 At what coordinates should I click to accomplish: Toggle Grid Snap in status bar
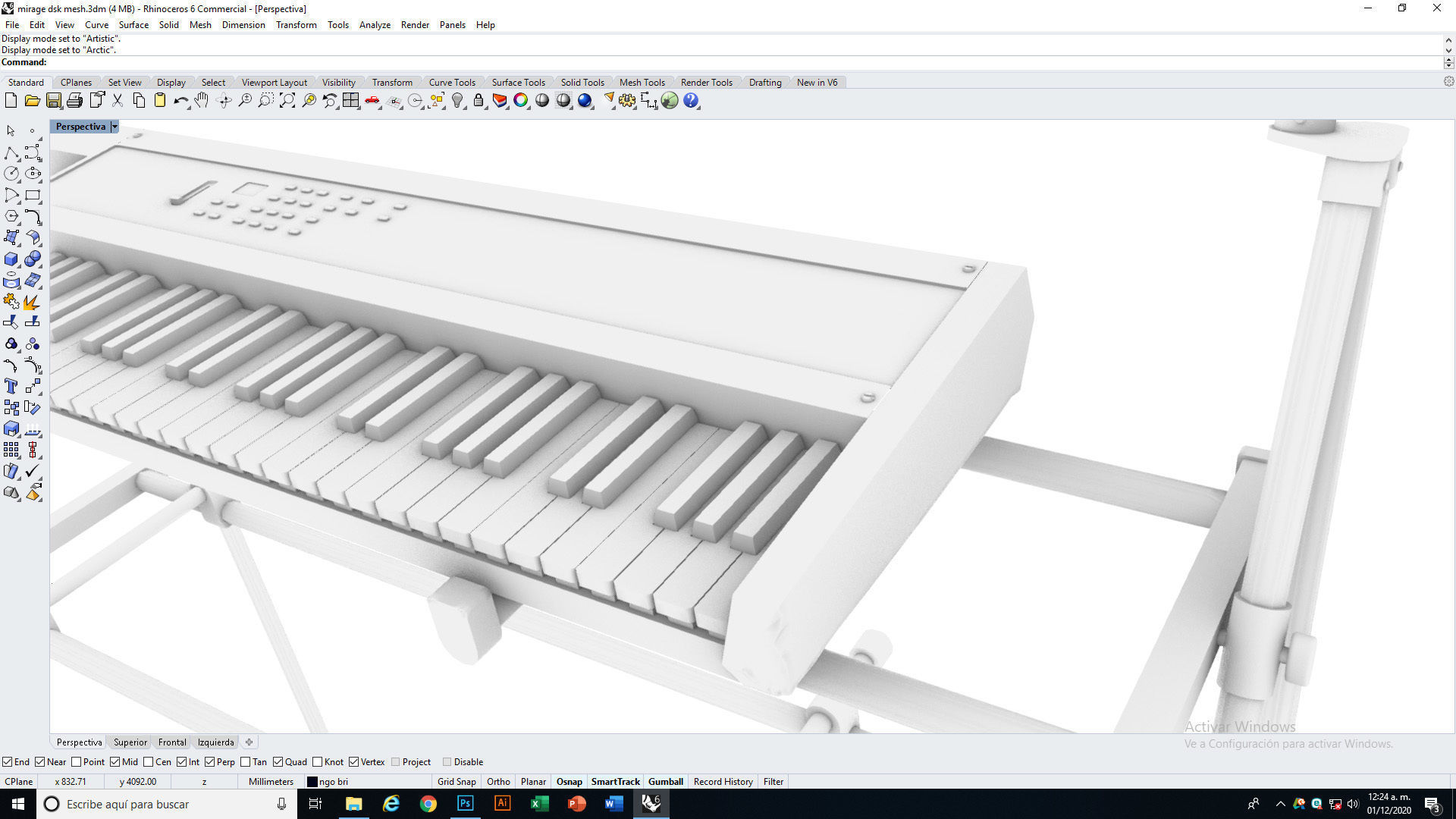click(x=457, y=782)
